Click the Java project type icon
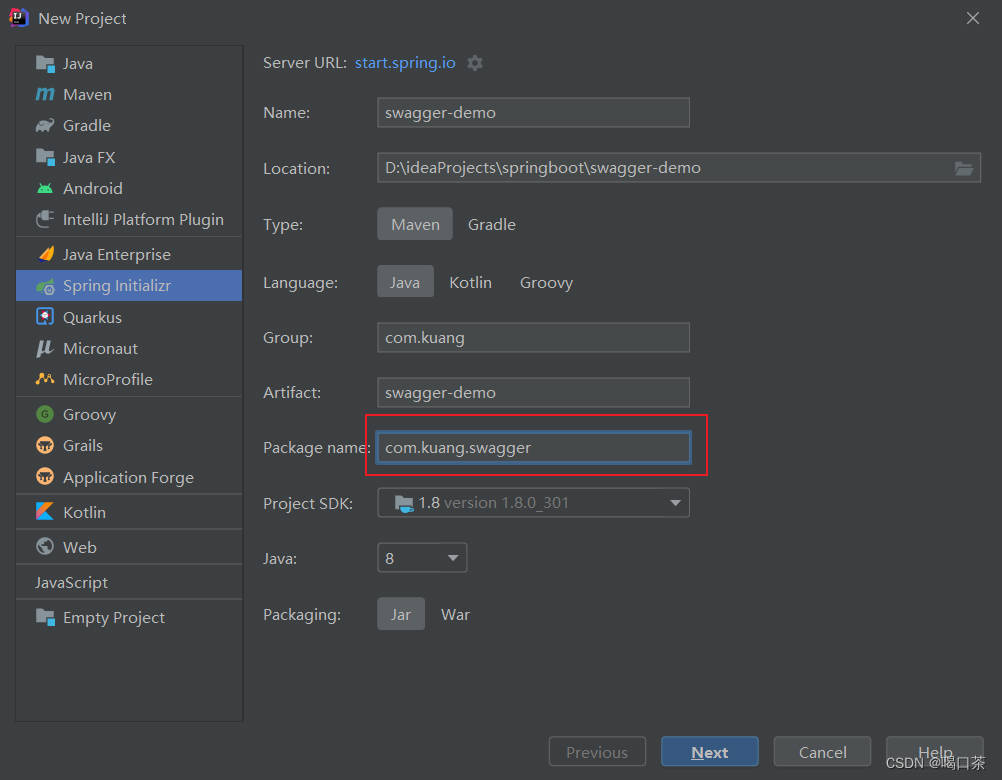The width and height of the screenshot is (1002, 780). [x=45, y=63]
